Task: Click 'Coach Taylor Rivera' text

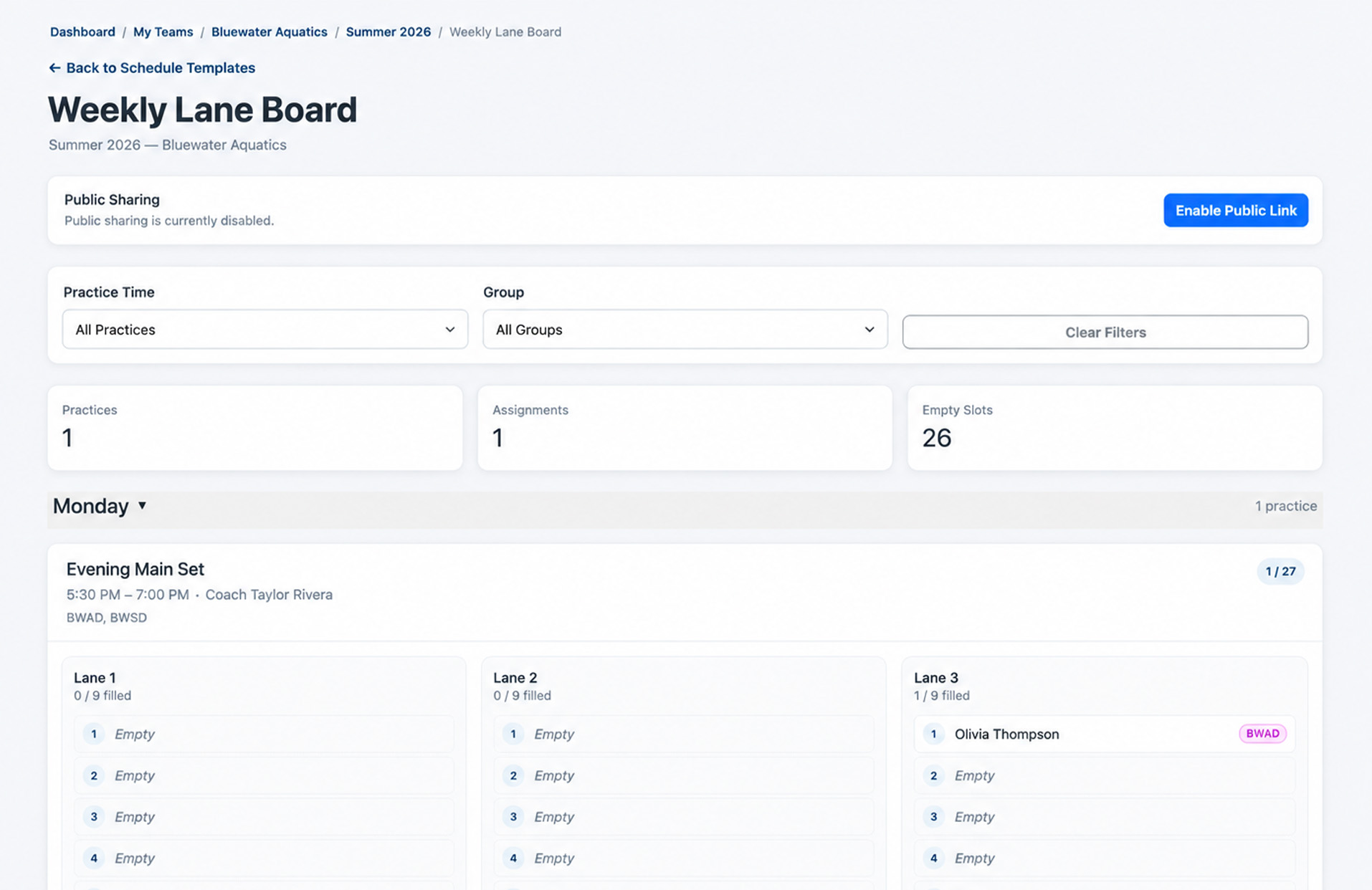Action: (269, 595)
